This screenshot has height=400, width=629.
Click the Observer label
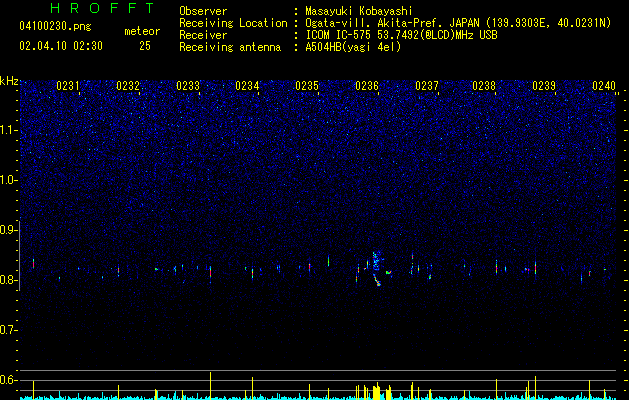203,11
